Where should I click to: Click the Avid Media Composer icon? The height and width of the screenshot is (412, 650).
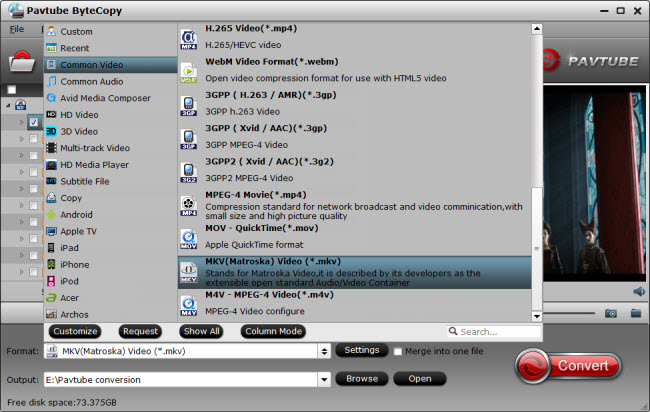click(51, 98)
